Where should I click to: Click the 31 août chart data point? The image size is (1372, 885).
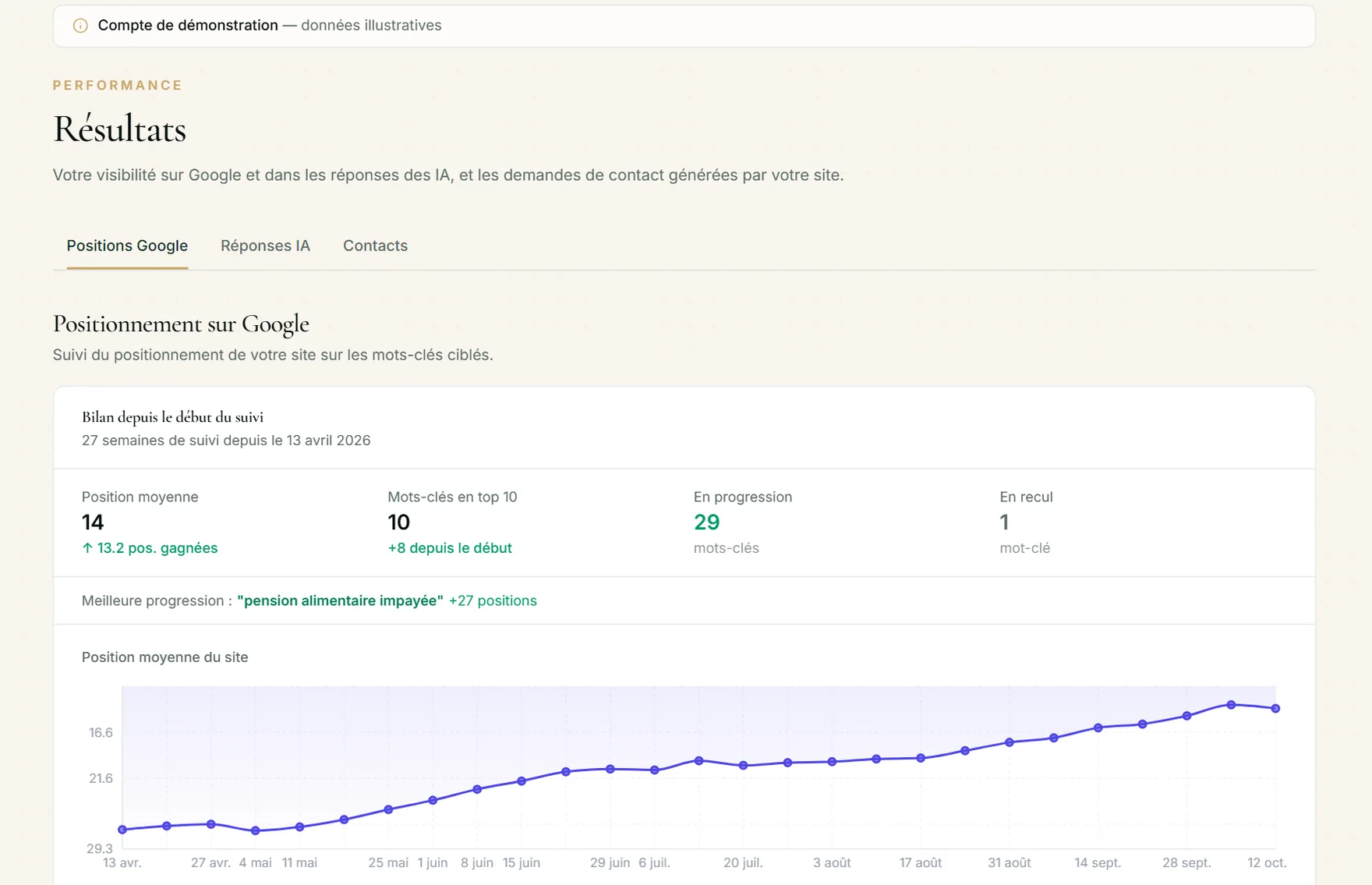(1010, 742)
